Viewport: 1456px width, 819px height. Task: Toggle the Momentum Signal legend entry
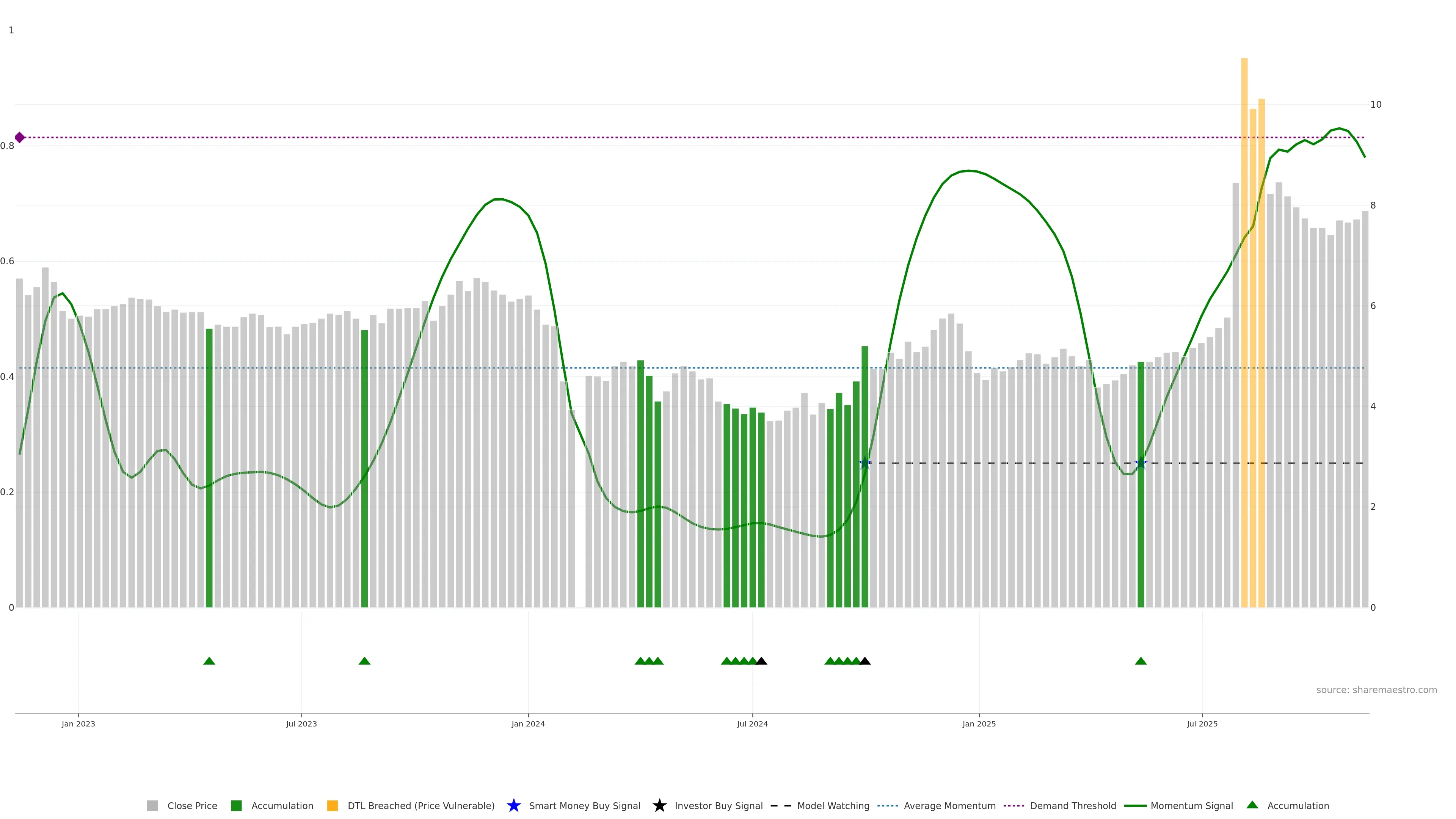pos(1191,806)
